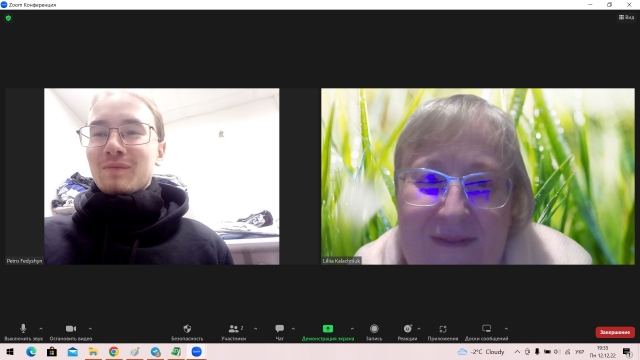Click the Zoom icon in taskbar

197,351
